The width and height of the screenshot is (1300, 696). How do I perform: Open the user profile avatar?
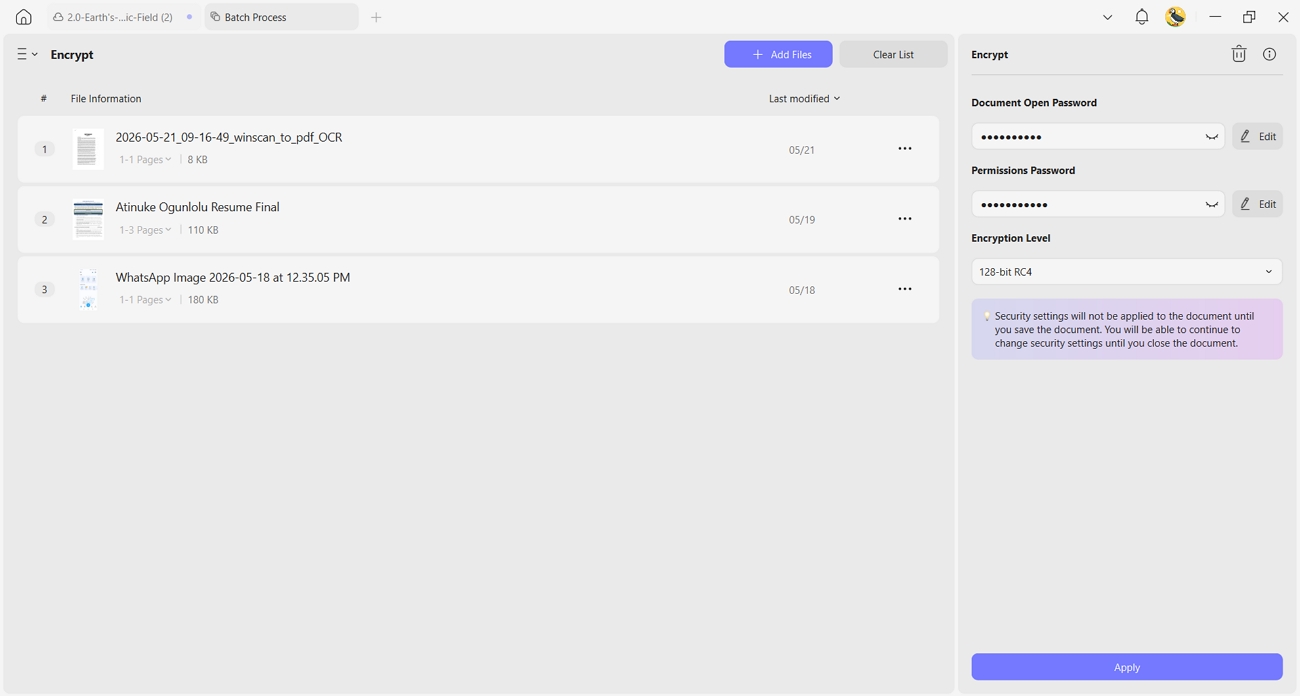coord(1175,17)
